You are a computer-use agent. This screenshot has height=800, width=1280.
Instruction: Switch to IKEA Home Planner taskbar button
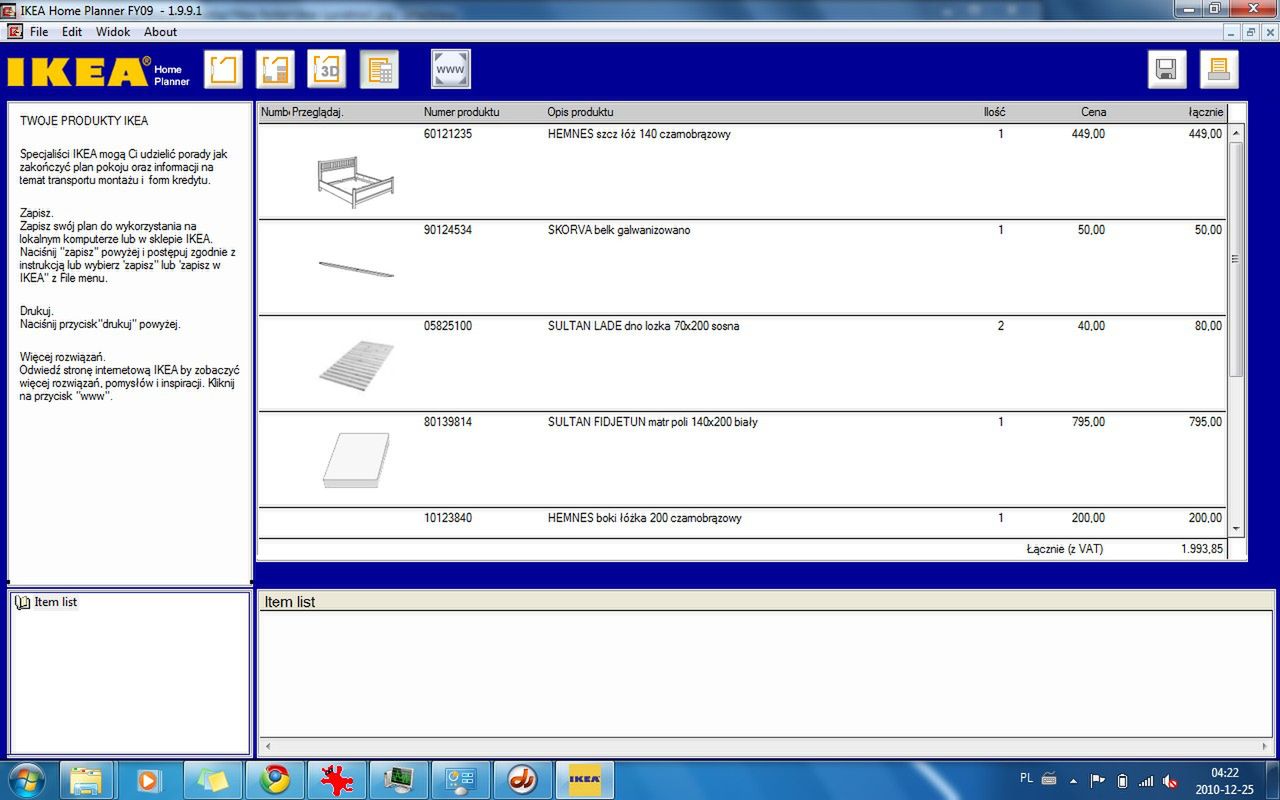tap(584, 779)
